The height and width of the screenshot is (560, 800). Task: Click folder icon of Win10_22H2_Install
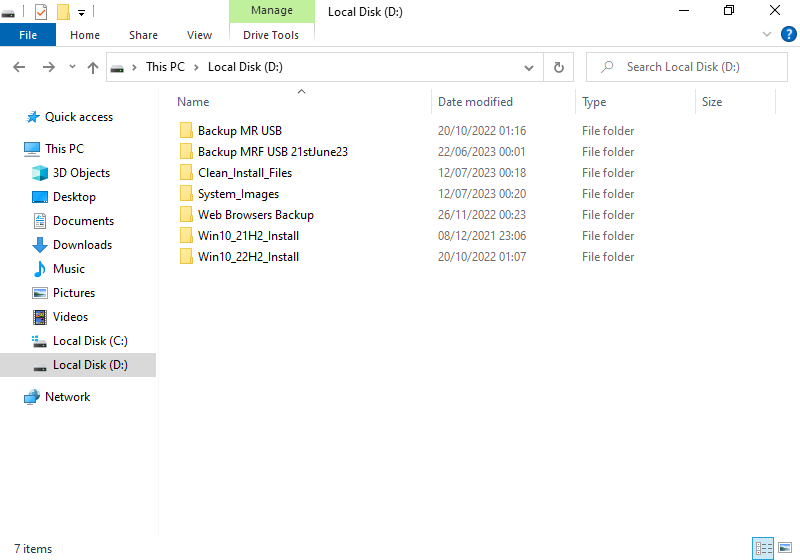pyautogui.click(x=186, y=256)
